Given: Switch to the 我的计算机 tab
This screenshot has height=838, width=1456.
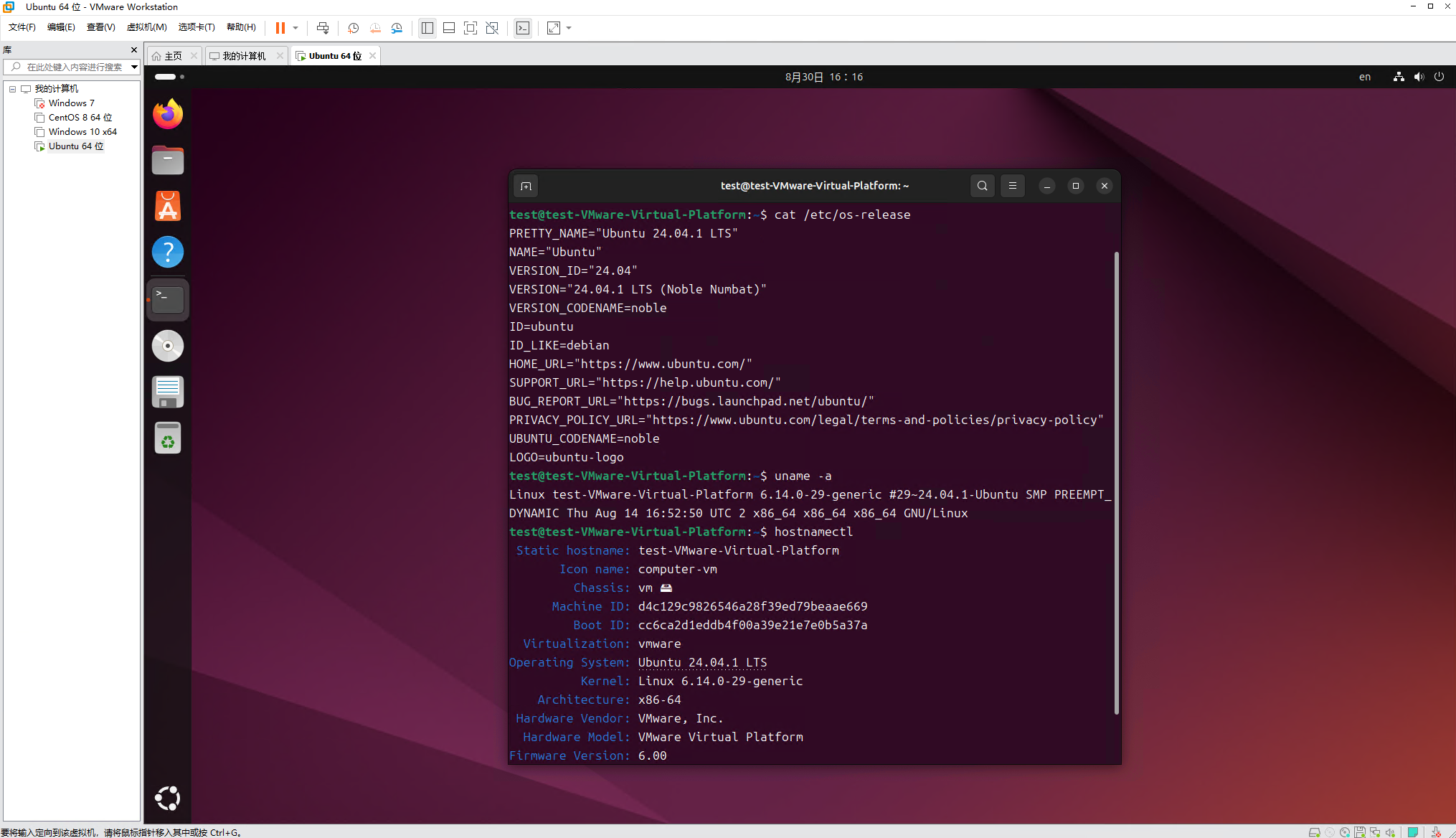Looking at the screenshot, I should click(243, 56).
